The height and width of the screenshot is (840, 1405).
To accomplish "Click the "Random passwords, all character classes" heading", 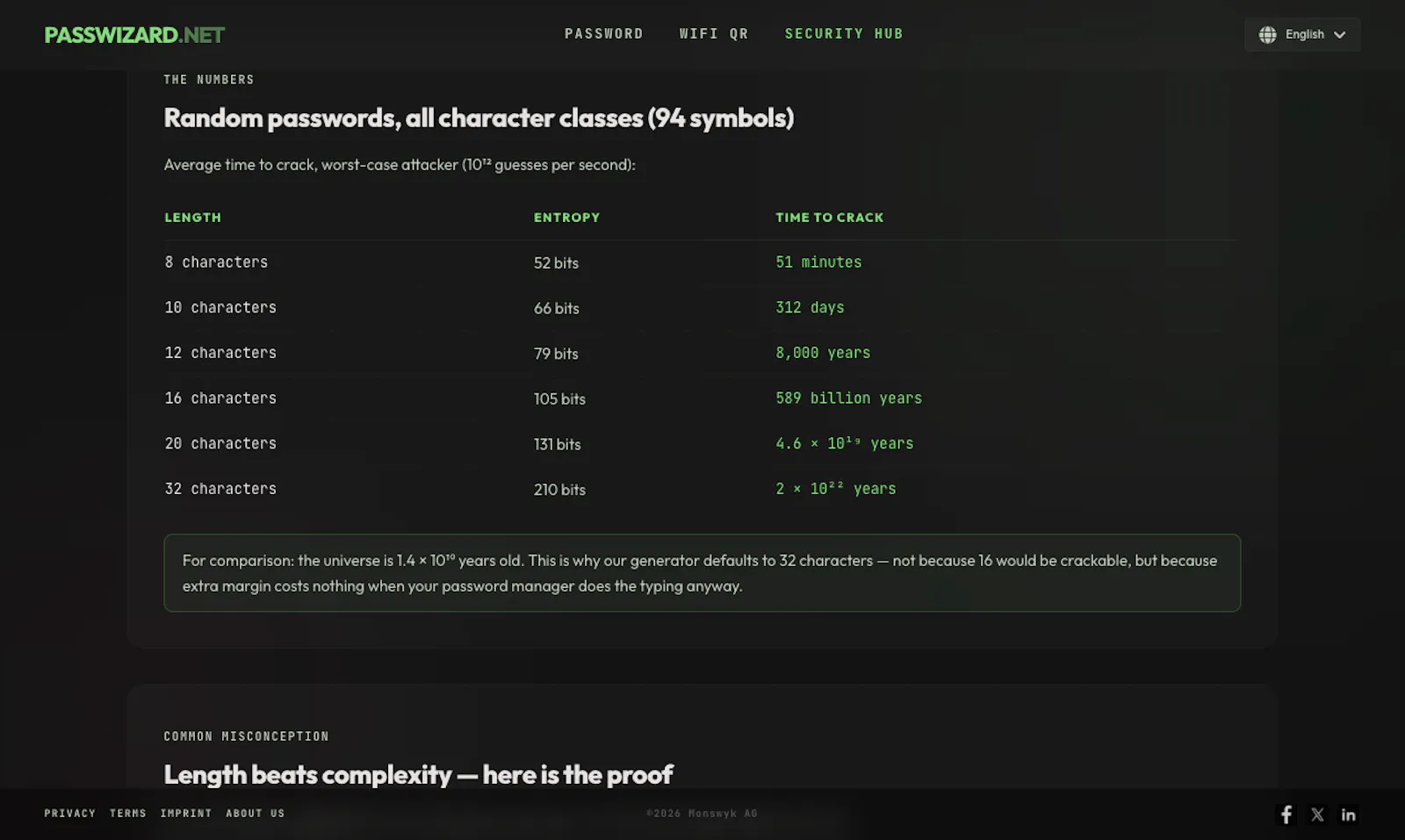I will [479, 118].
